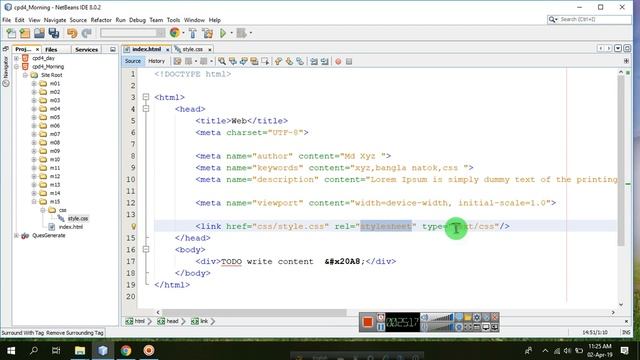Click the Previous Bookmark icon

278,61
